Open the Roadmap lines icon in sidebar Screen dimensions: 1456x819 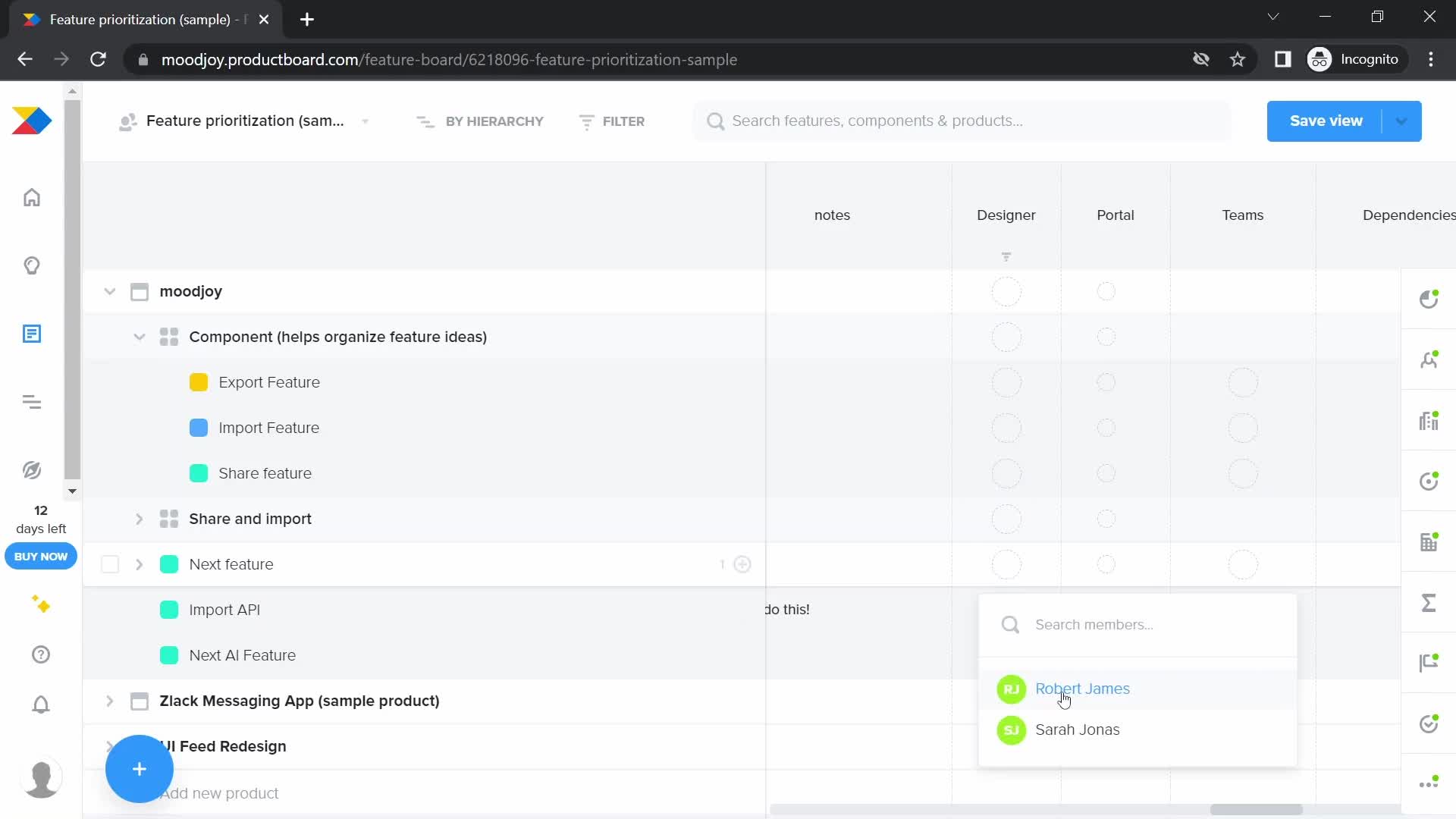[x=32, y=402]
